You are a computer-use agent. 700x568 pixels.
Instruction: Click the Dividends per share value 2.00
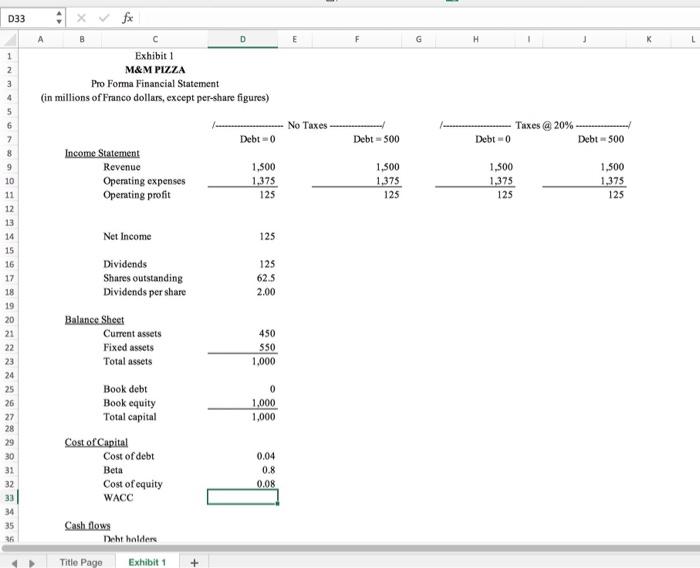pos(266,292)
